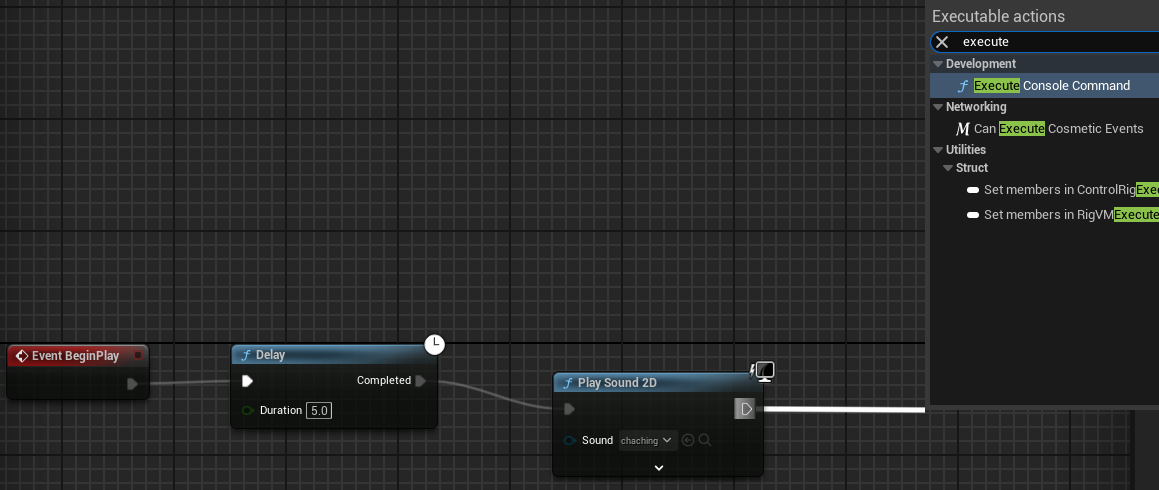Collapse the Development category

938,64
